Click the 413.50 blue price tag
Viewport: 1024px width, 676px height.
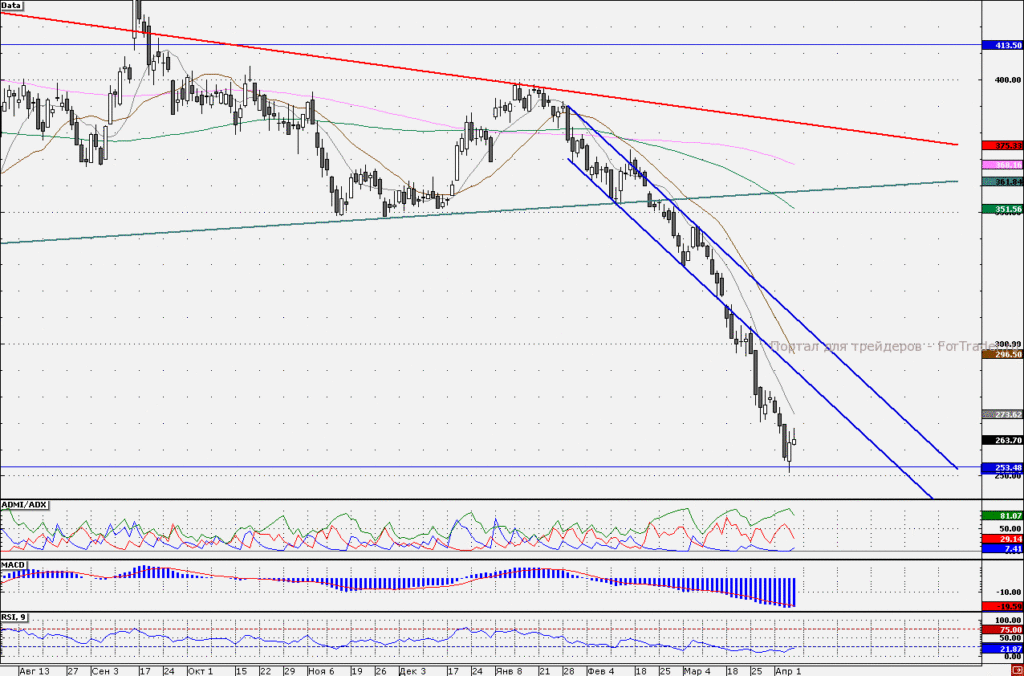click(1002, 45)
